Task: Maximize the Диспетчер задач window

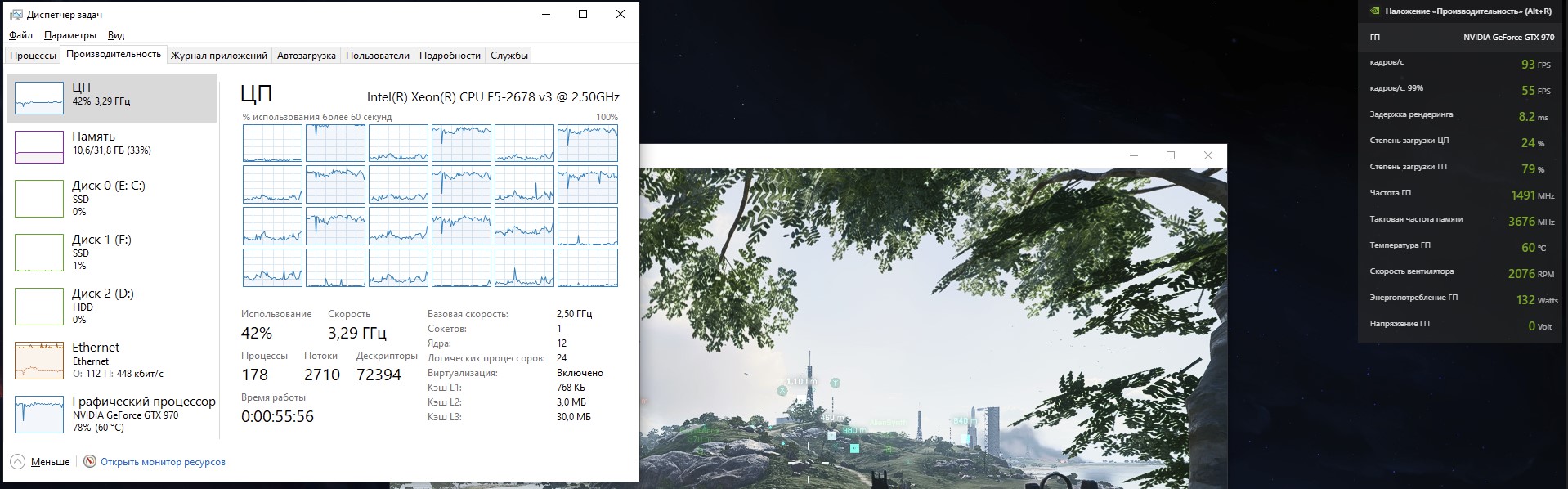Action: pos(583,14)
